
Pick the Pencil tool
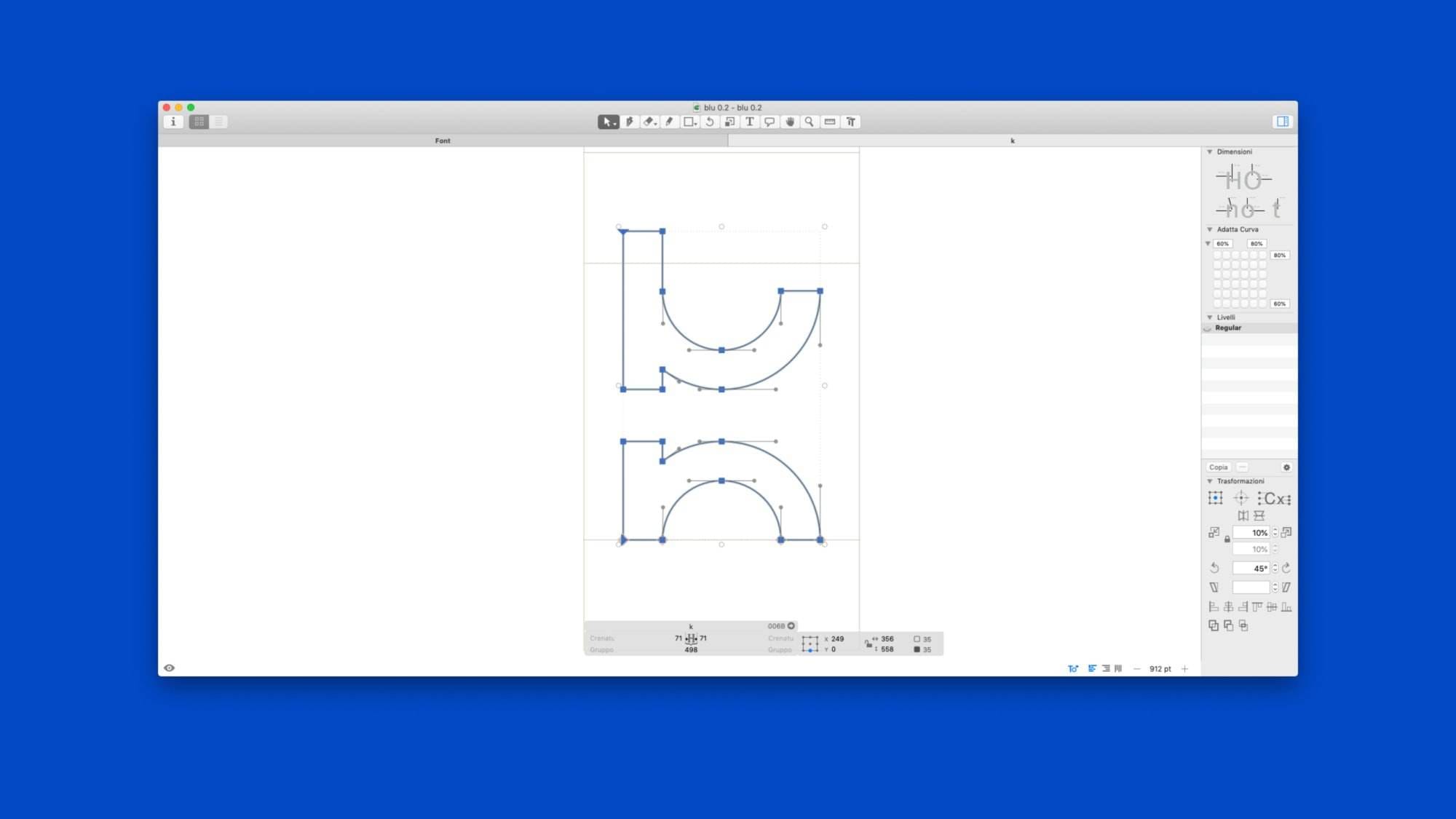click(669, 122)
